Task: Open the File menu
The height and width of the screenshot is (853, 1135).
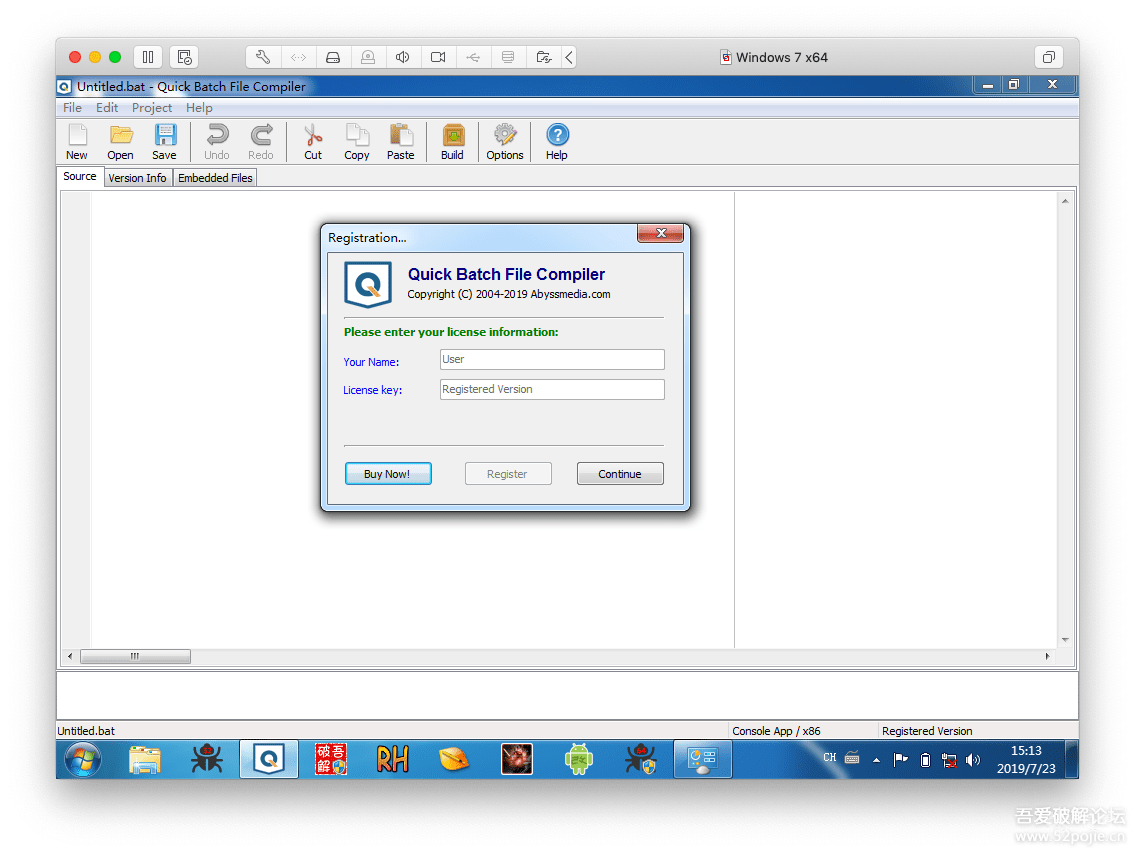Action: coord(72,108)
